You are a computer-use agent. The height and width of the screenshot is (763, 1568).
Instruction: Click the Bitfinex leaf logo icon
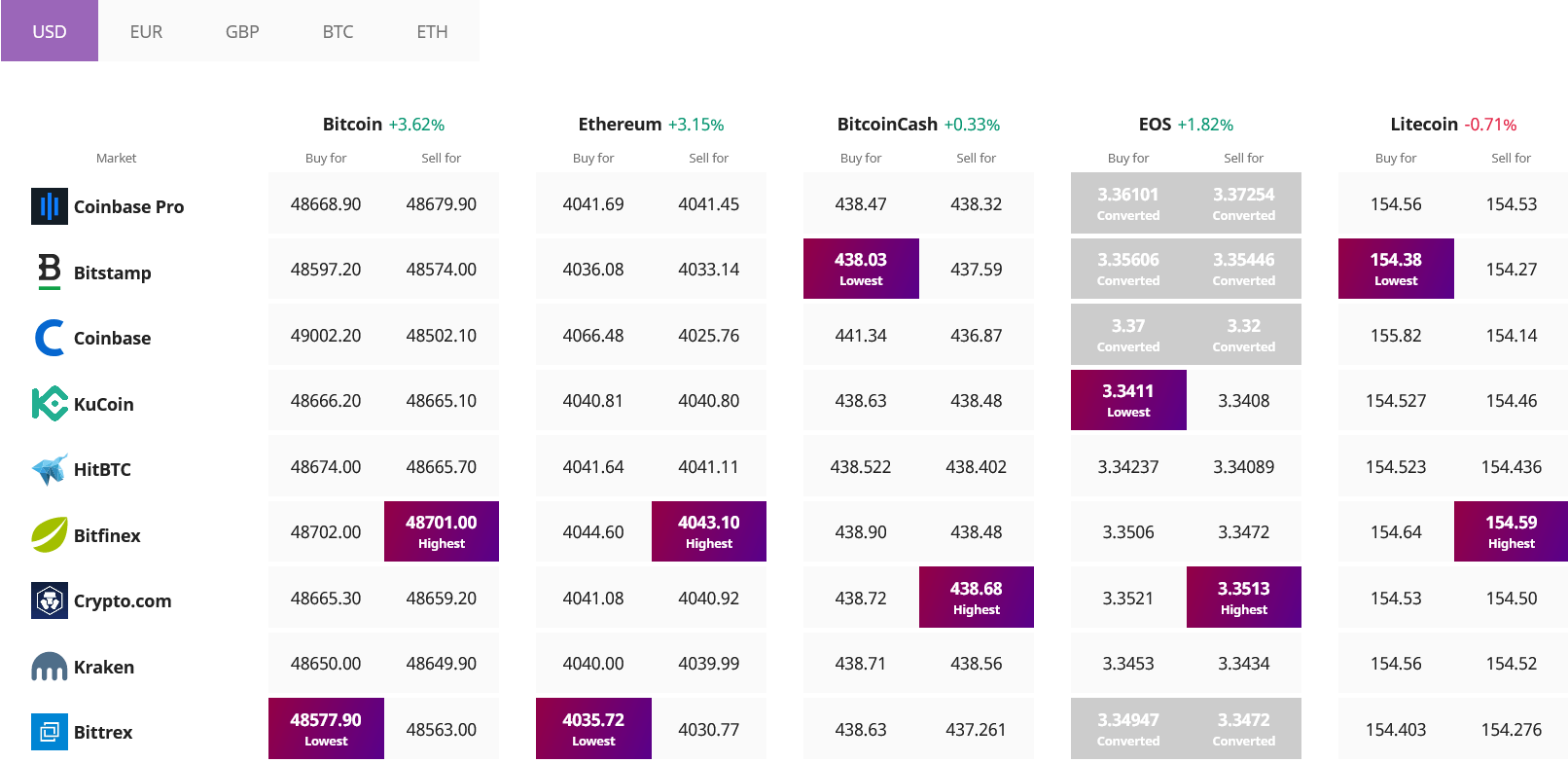tap(50, 534)
